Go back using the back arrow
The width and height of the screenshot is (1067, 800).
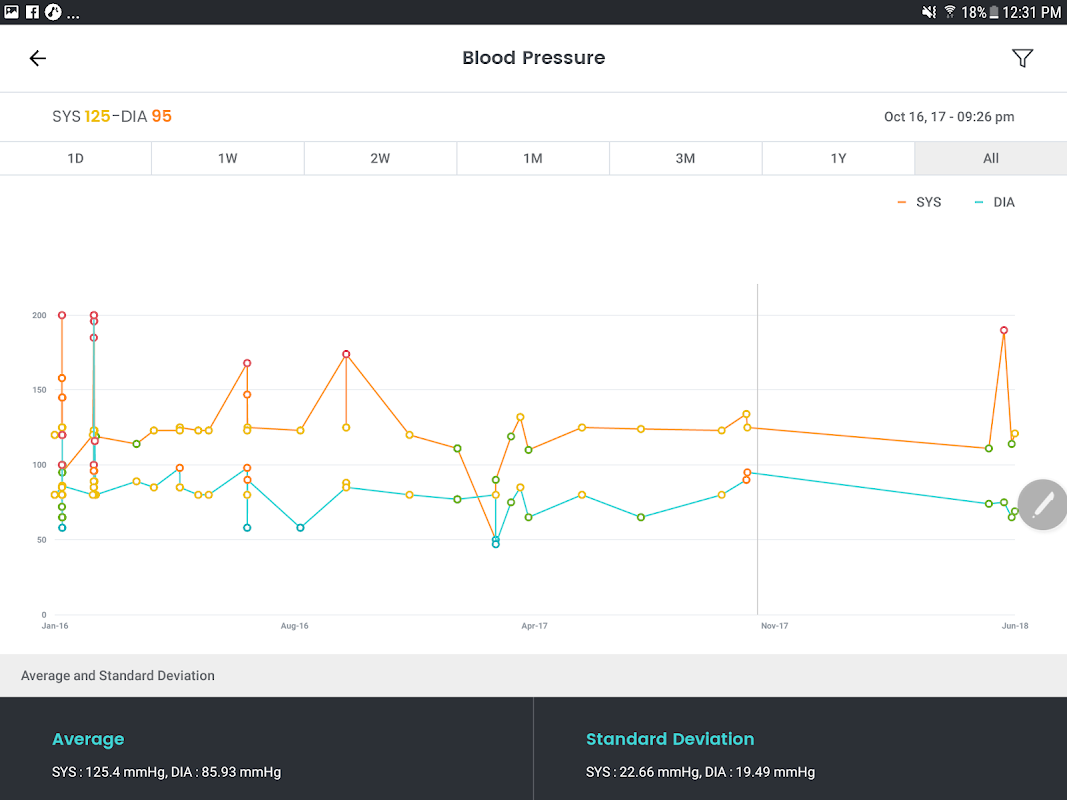click(x=37, y=58)
